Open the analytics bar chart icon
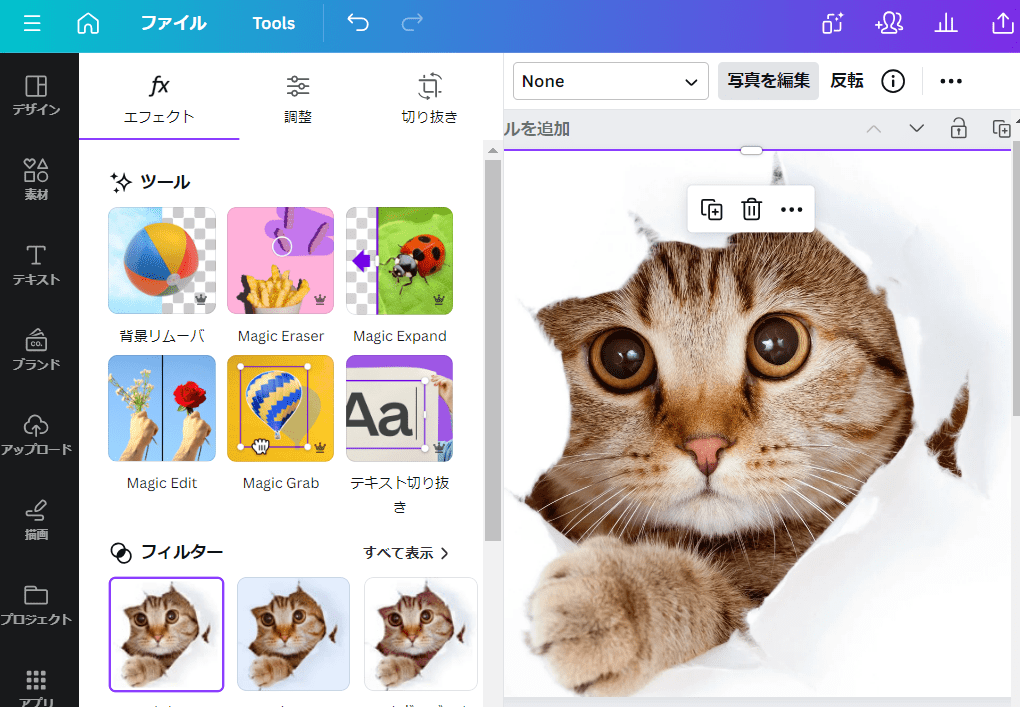 pyautogui.click(x=946, y=24)
